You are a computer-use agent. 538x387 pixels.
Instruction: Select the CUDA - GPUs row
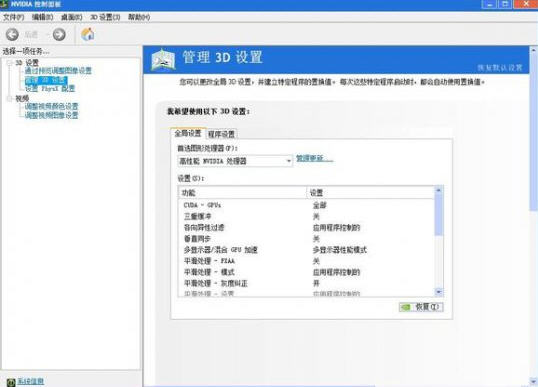tap(307, 205)
